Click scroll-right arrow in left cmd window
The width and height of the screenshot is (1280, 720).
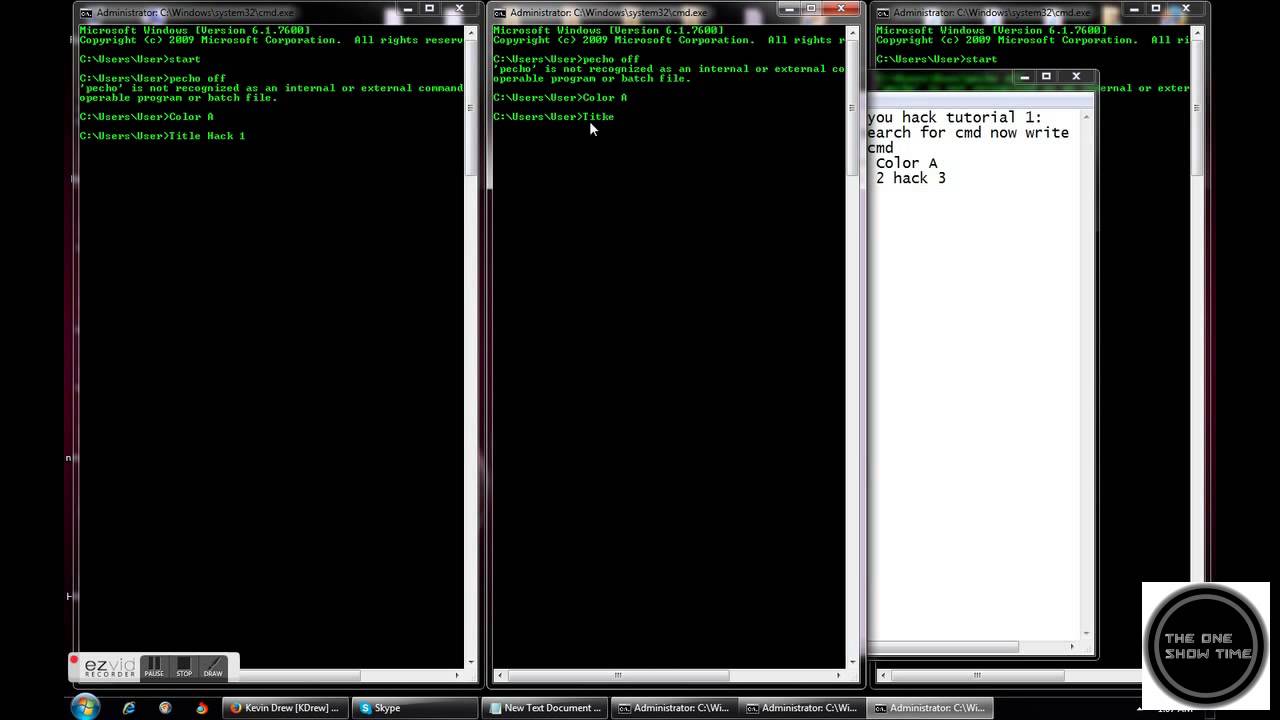[x=459, y=675]
